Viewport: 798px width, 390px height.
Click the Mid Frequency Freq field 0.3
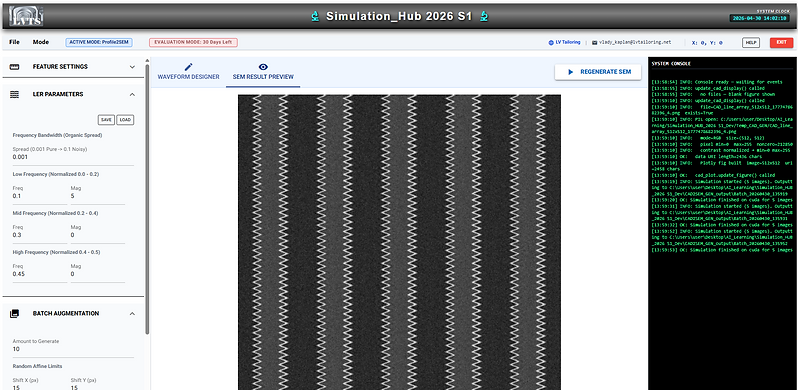click(x=40, y=235)
